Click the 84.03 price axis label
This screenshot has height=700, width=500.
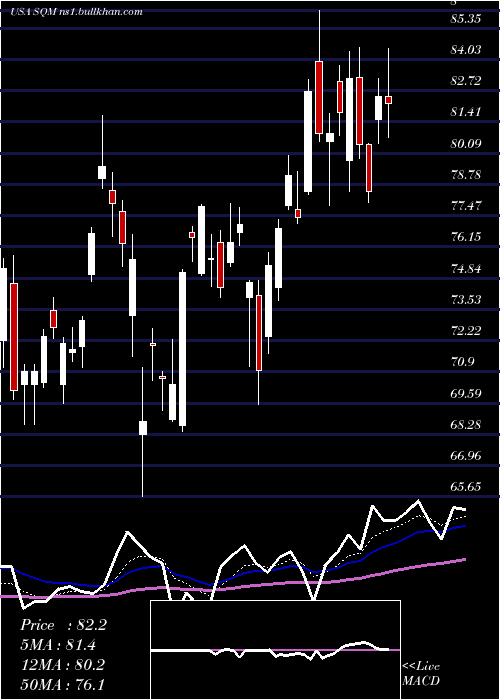point(466,50)
